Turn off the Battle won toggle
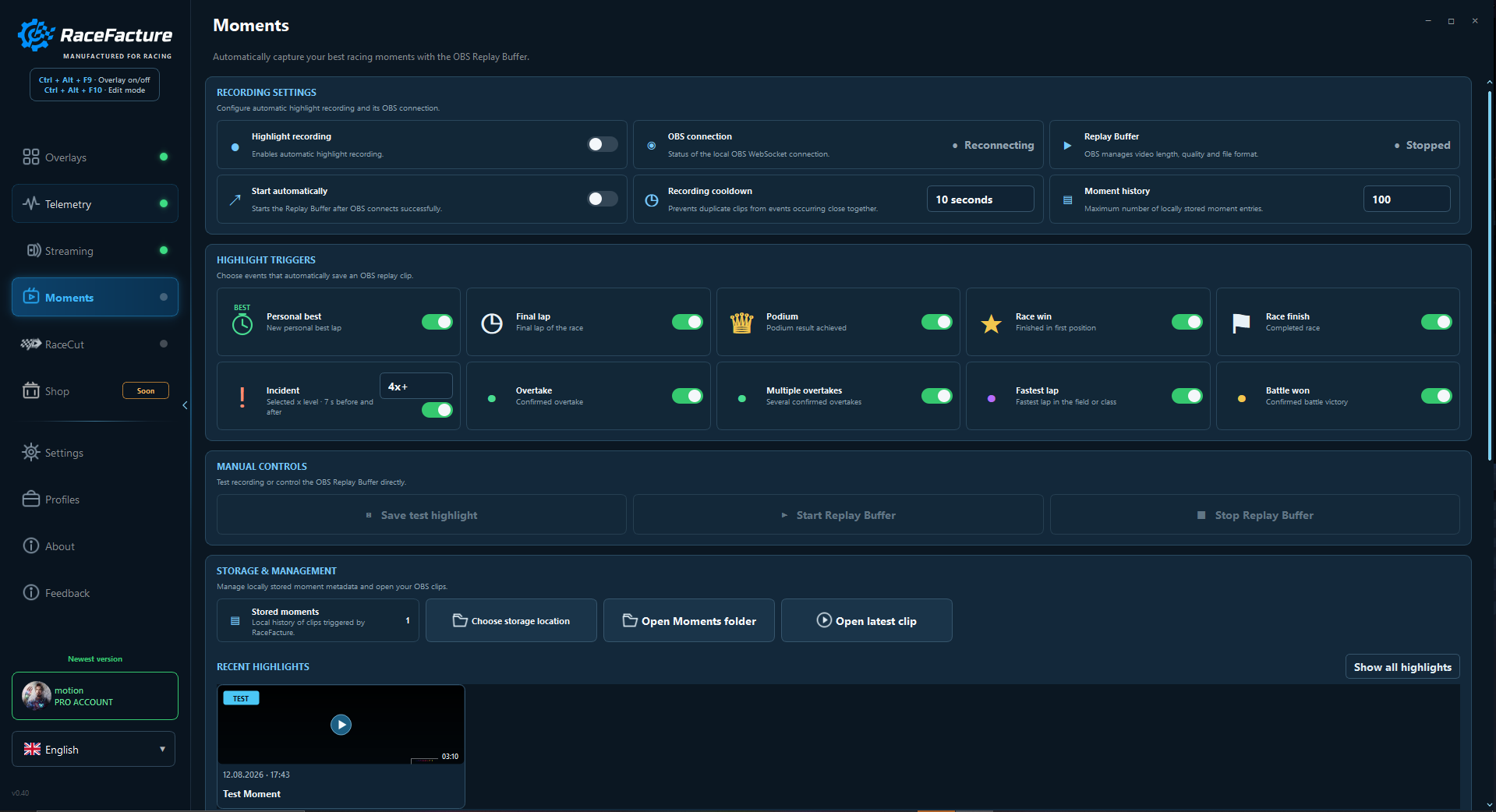Image resolution: width=1496 pixels, height=812 pixels. 1437,397
